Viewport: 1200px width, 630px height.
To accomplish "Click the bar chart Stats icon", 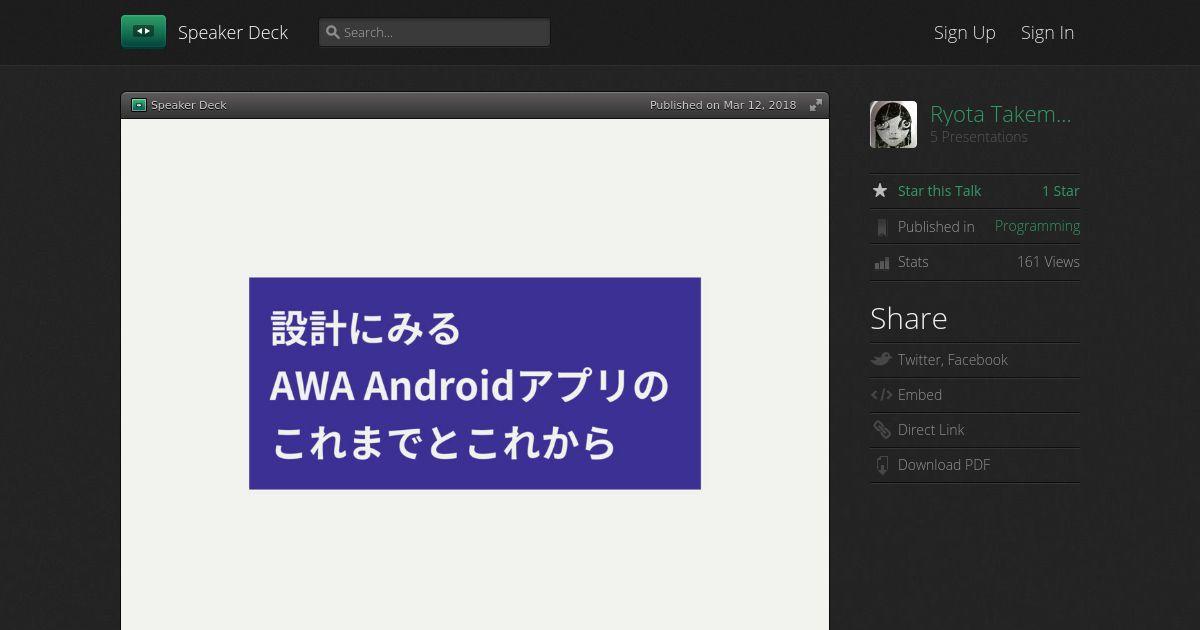I will tap(881, 262).
